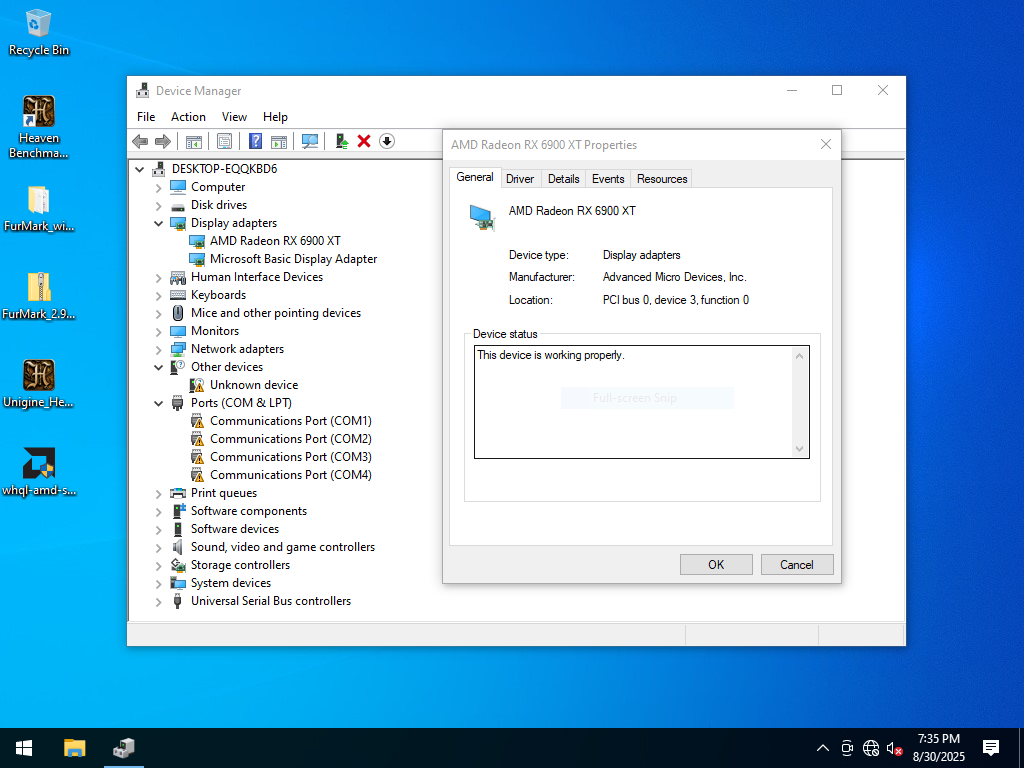Click the Back arrow in Device Manager toolbar
Image resolution: width=1024 pixels, height=768 pixels.
(x=140, y=141)
